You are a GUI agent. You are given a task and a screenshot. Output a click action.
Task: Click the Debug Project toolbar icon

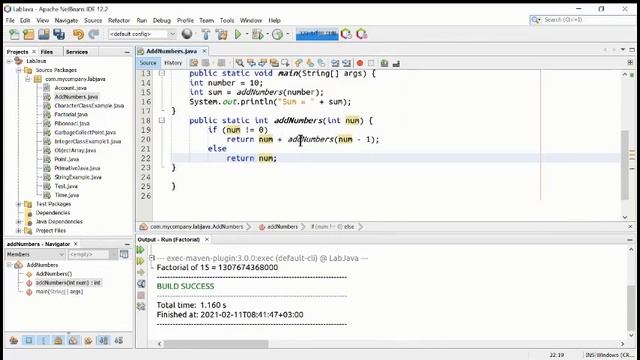tap(258, 34)
